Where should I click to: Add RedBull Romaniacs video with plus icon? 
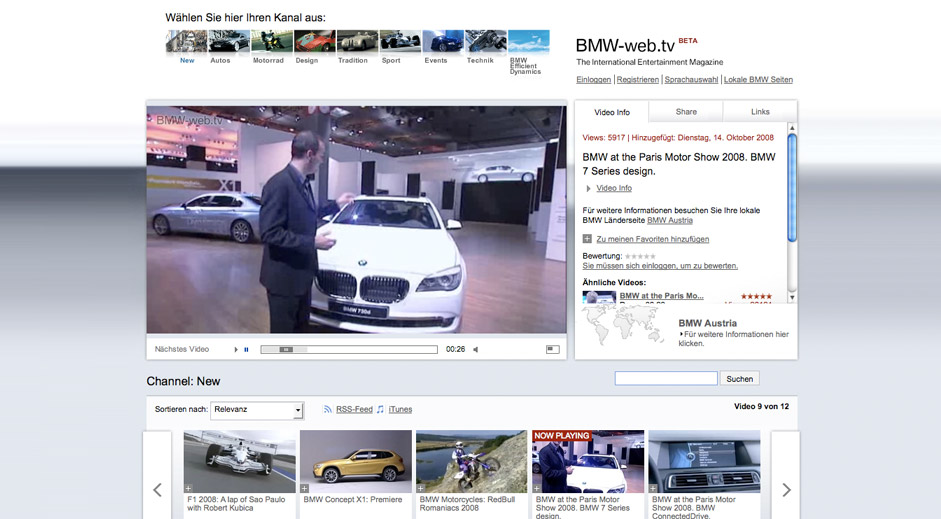pos(420,488)
